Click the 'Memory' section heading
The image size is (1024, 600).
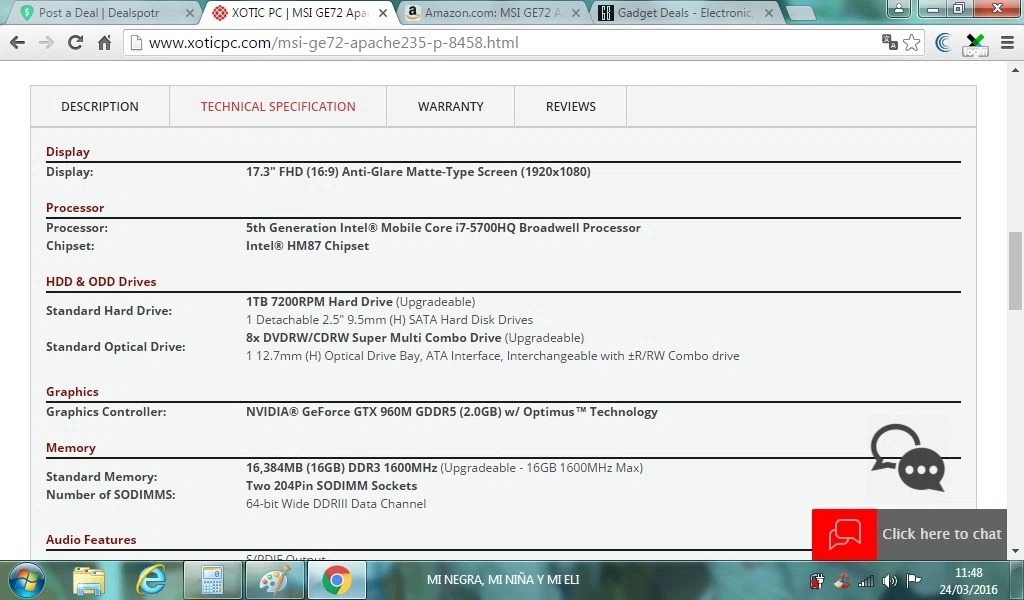point(71,448)
